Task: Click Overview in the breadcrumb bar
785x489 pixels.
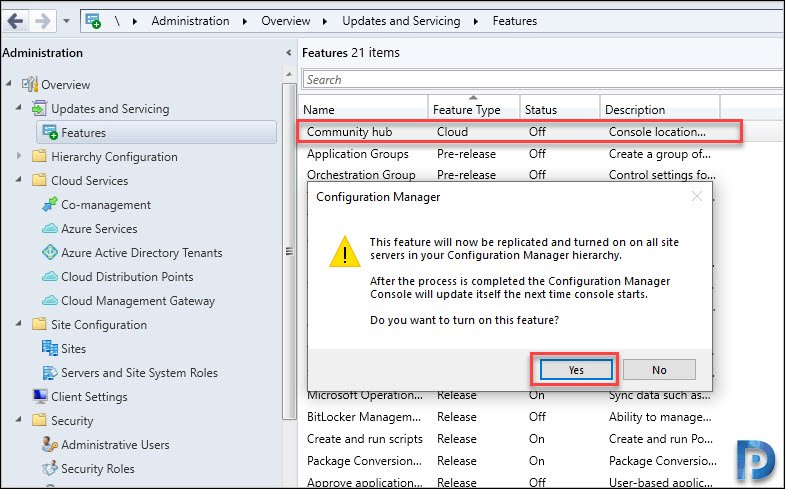Action: tap(285, 21)
